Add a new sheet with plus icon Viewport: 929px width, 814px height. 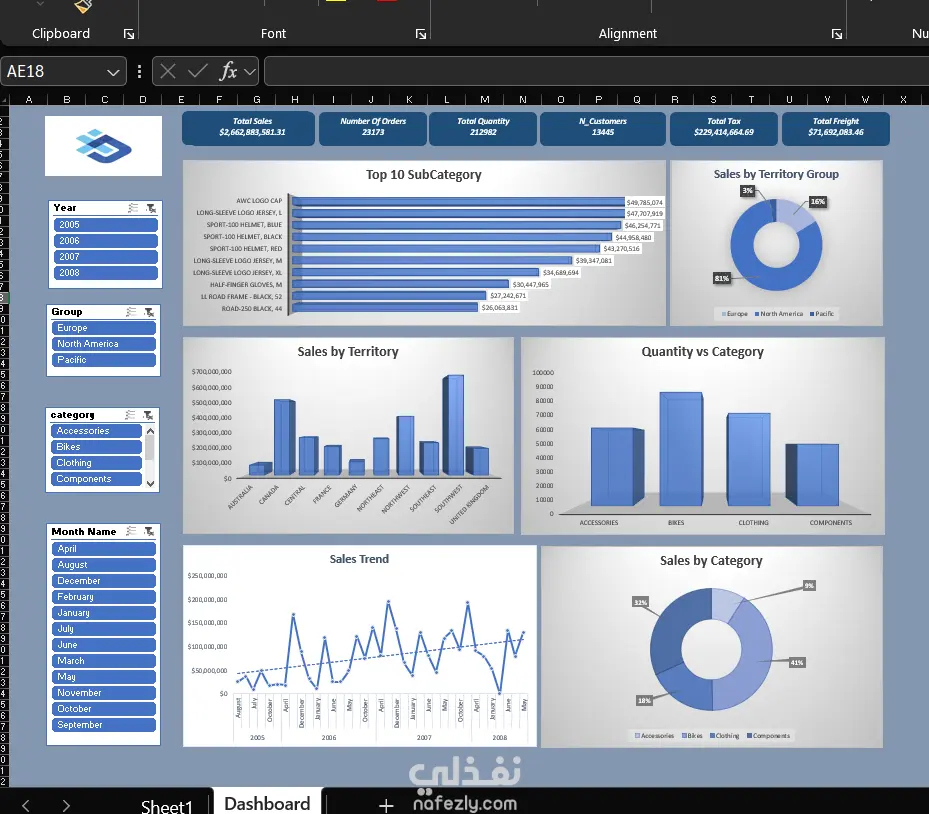point(386,805)
